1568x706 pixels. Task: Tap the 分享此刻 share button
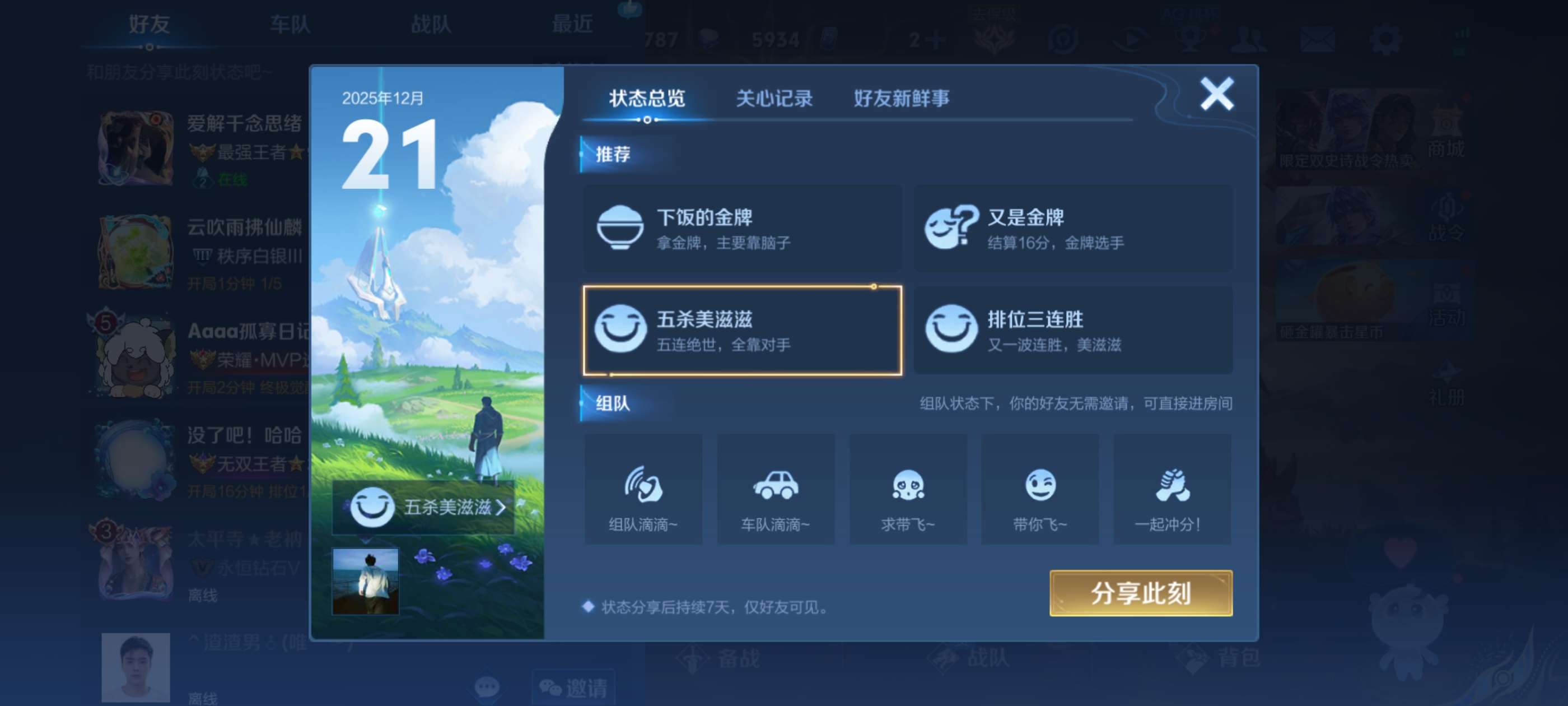1141,593
